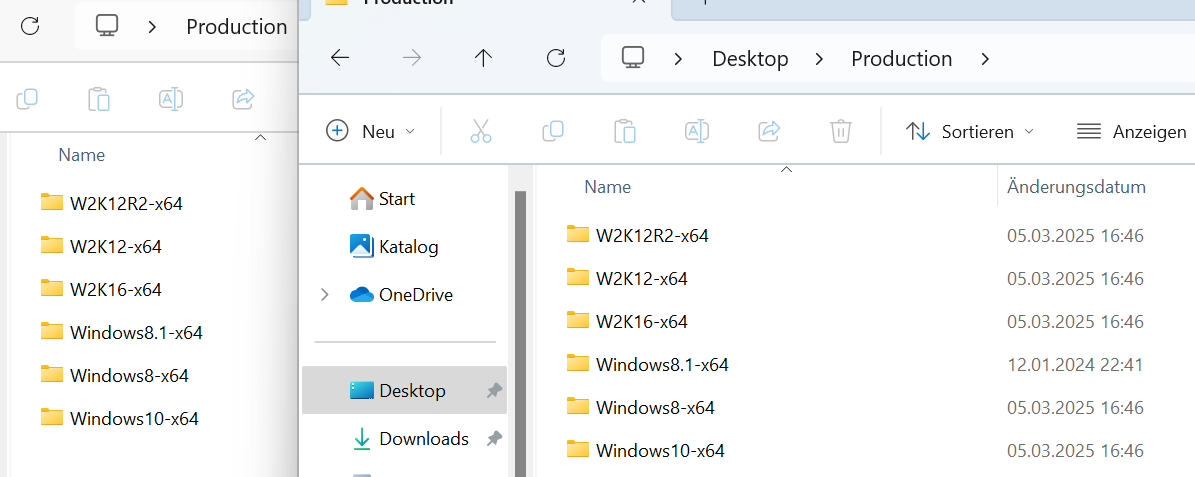The width and height of the screenshot is (1195, 477).
Task: Click the Forward arrow in front window
Action: point(412,59)
